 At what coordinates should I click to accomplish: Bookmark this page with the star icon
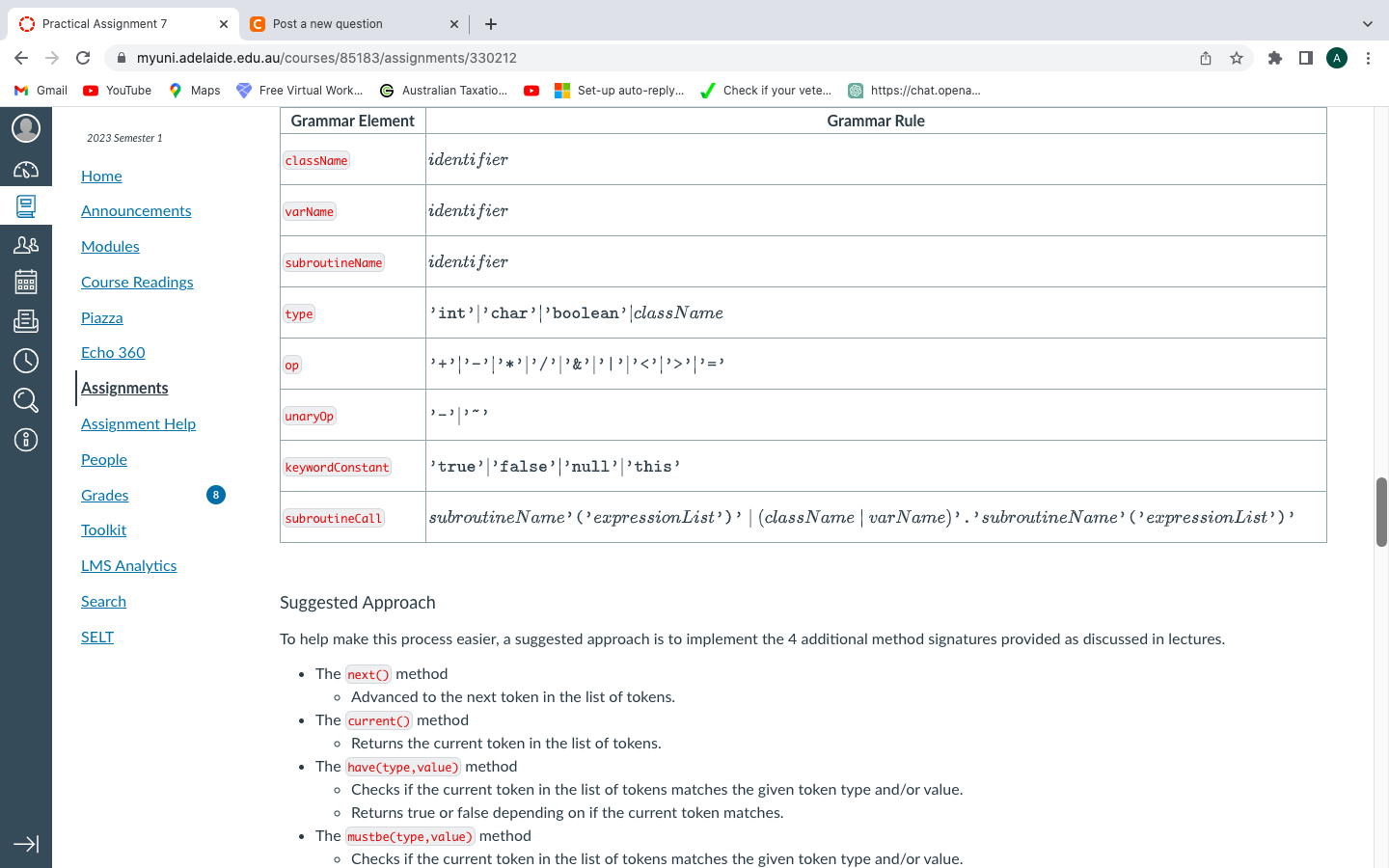click(x=1236, y=58)
